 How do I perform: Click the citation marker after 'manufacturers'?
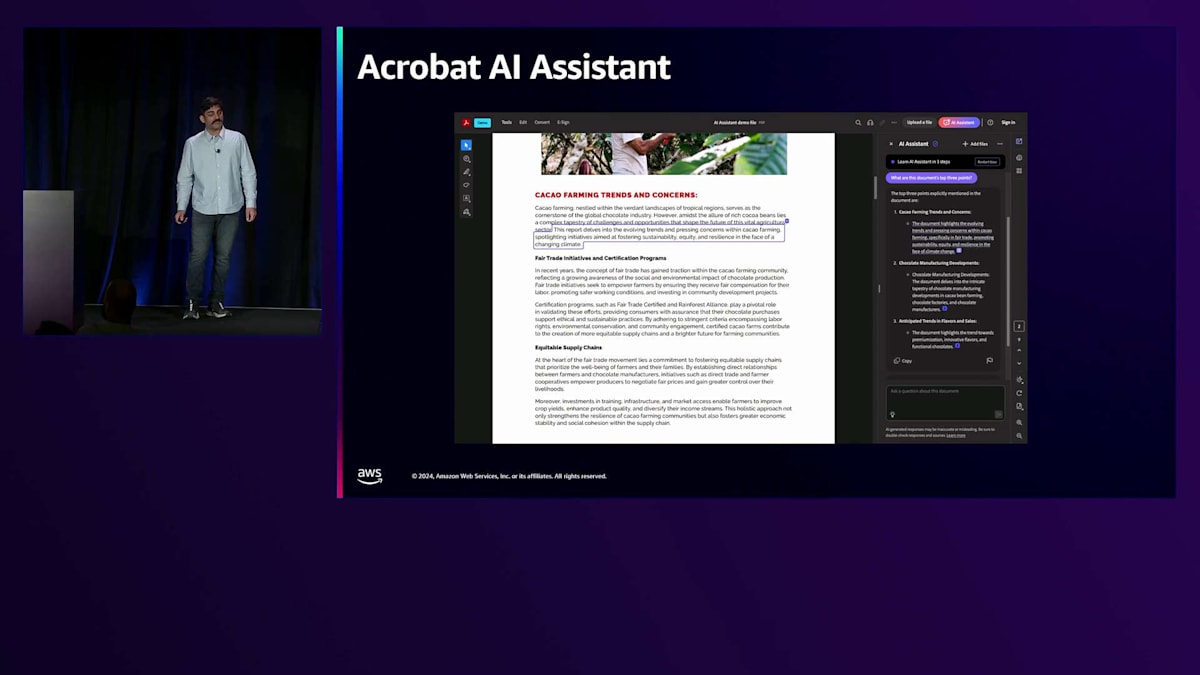coord(944,309)
